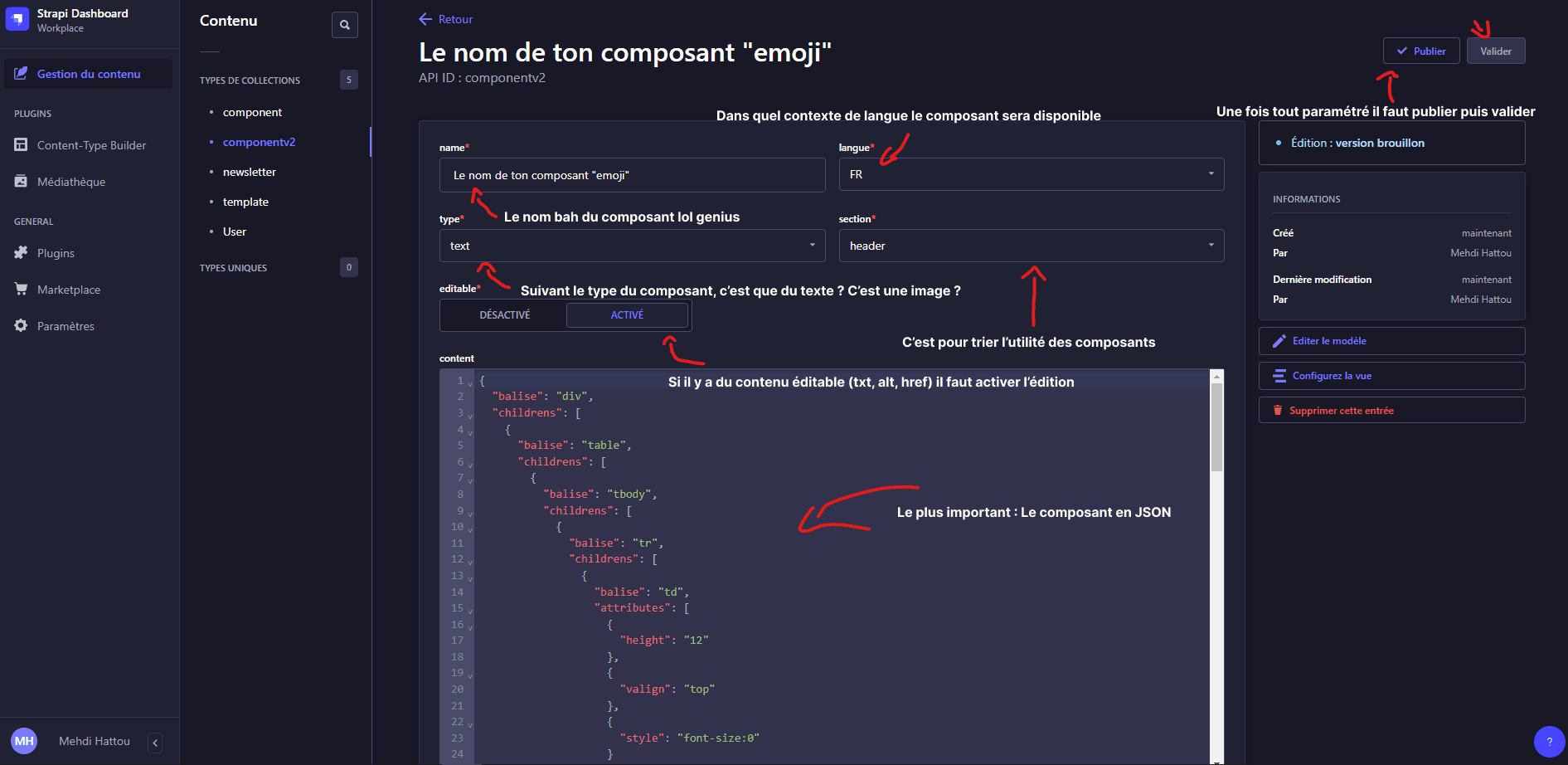Image resolution: width=1568 pixels, height=765 pixels.
Task: Click the name input field
Action: [x=632, y=175]
